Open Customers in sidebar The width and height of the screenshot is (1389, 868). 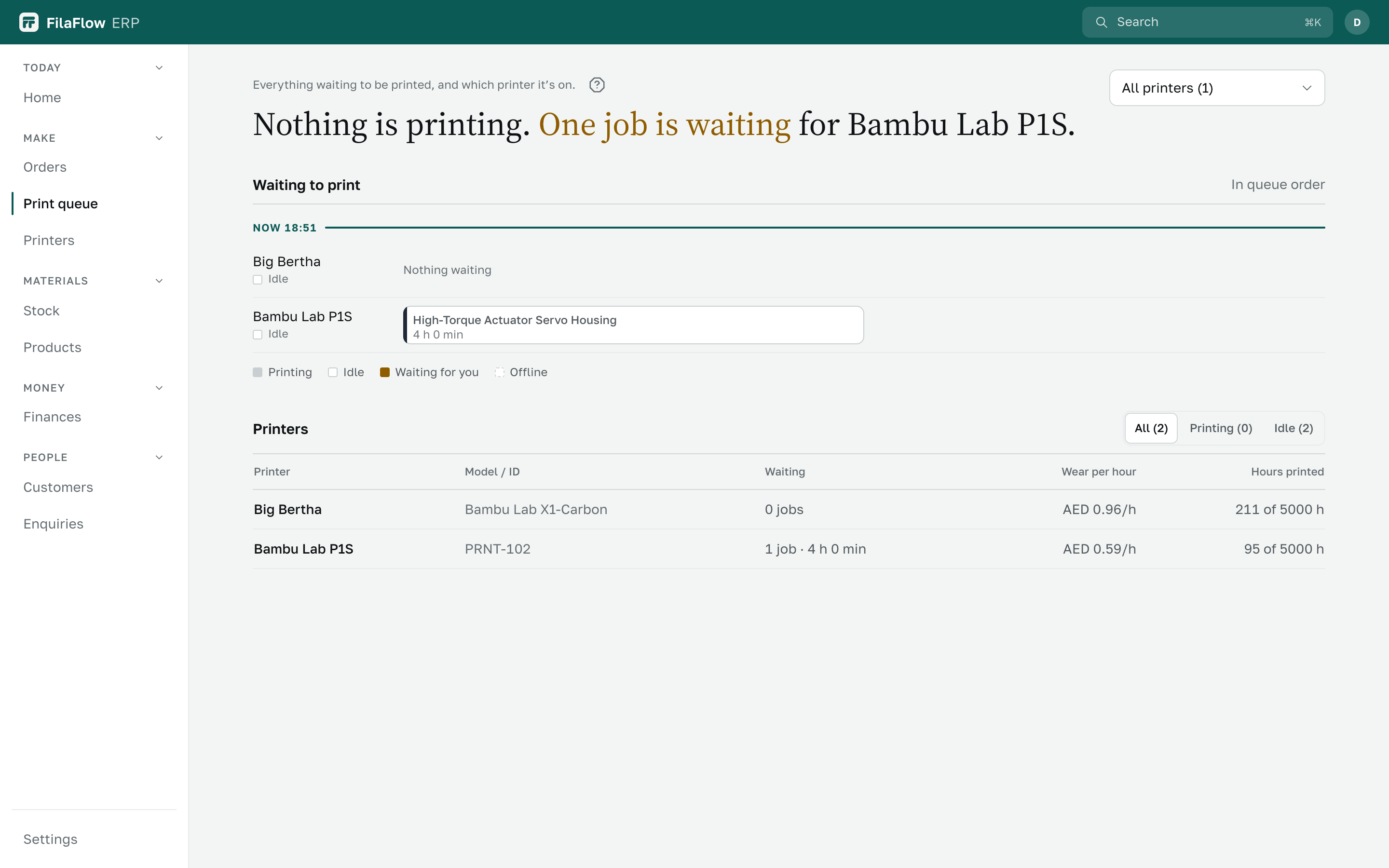click(58, 488)
